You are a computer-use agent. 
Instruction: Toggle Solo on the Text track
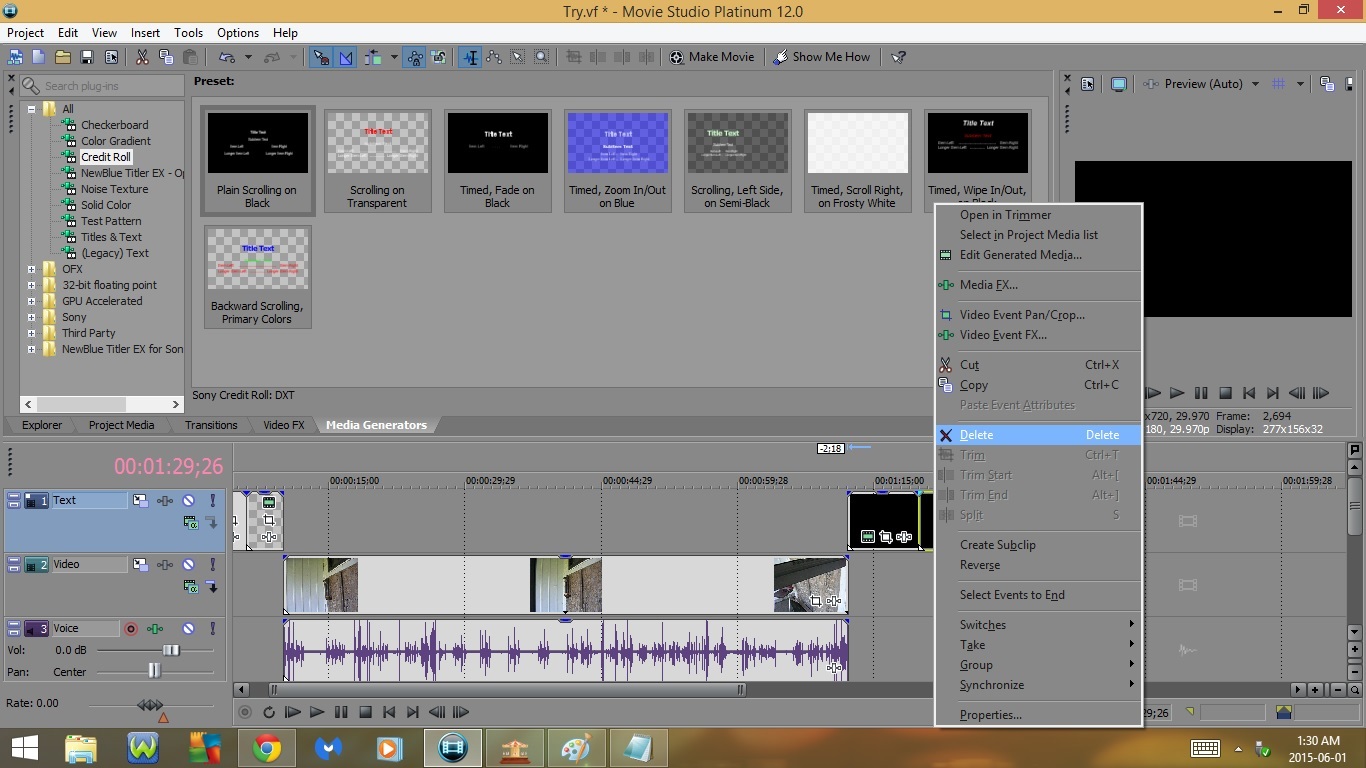pyautogui.click(x=212, y=500)
